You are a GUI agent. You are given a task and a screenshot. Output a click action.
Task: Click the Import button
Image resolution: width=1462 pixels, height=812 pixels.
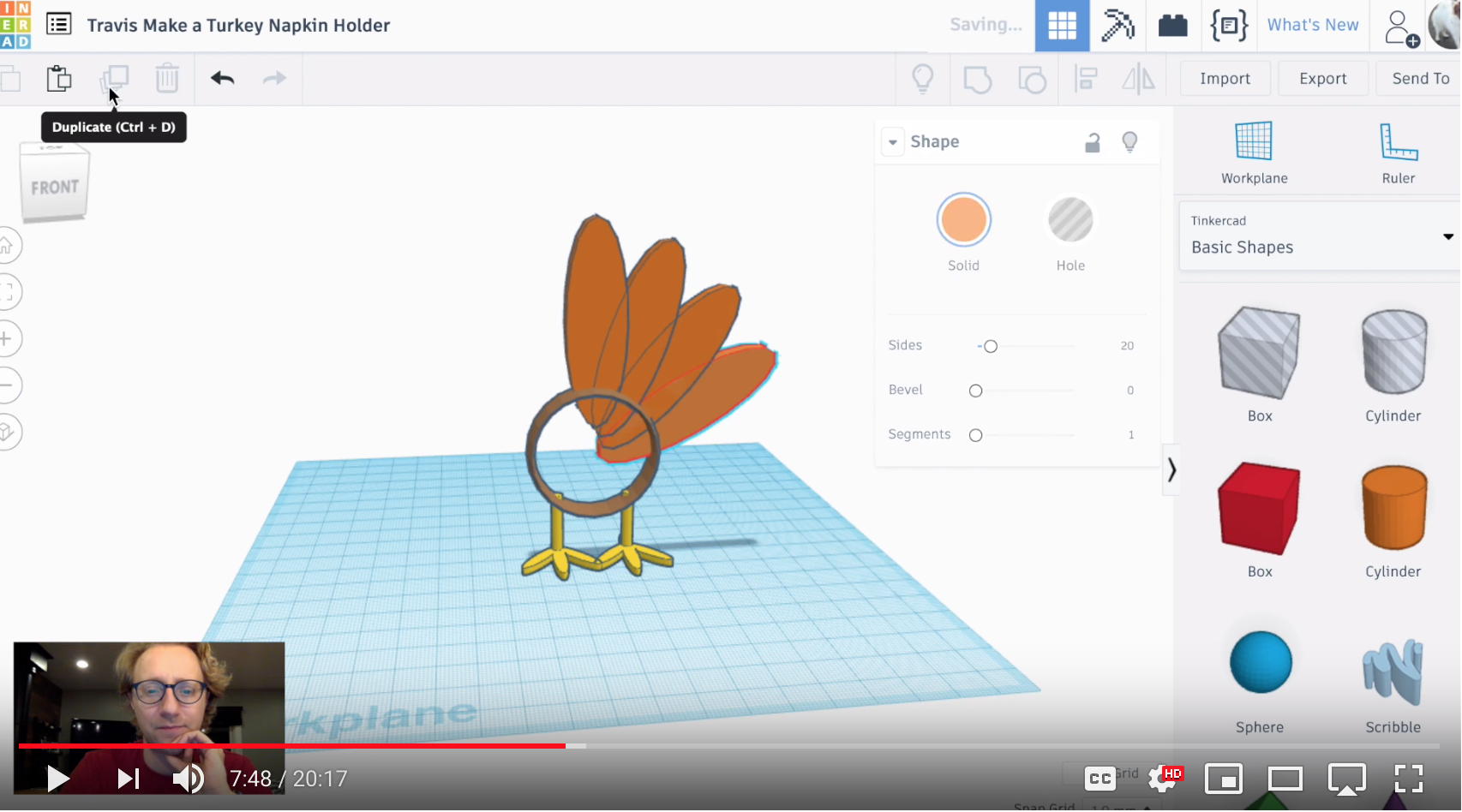(1225, 78)
